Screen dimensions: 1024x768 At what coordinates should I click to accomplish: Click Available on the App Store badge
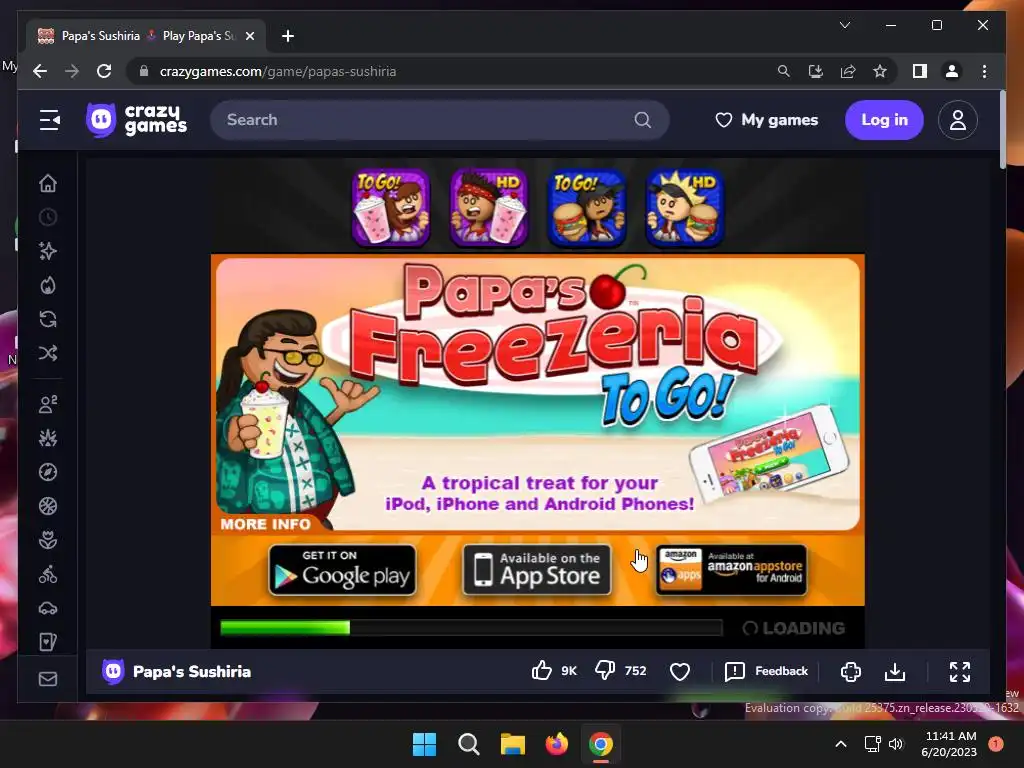tap(537, 570)
